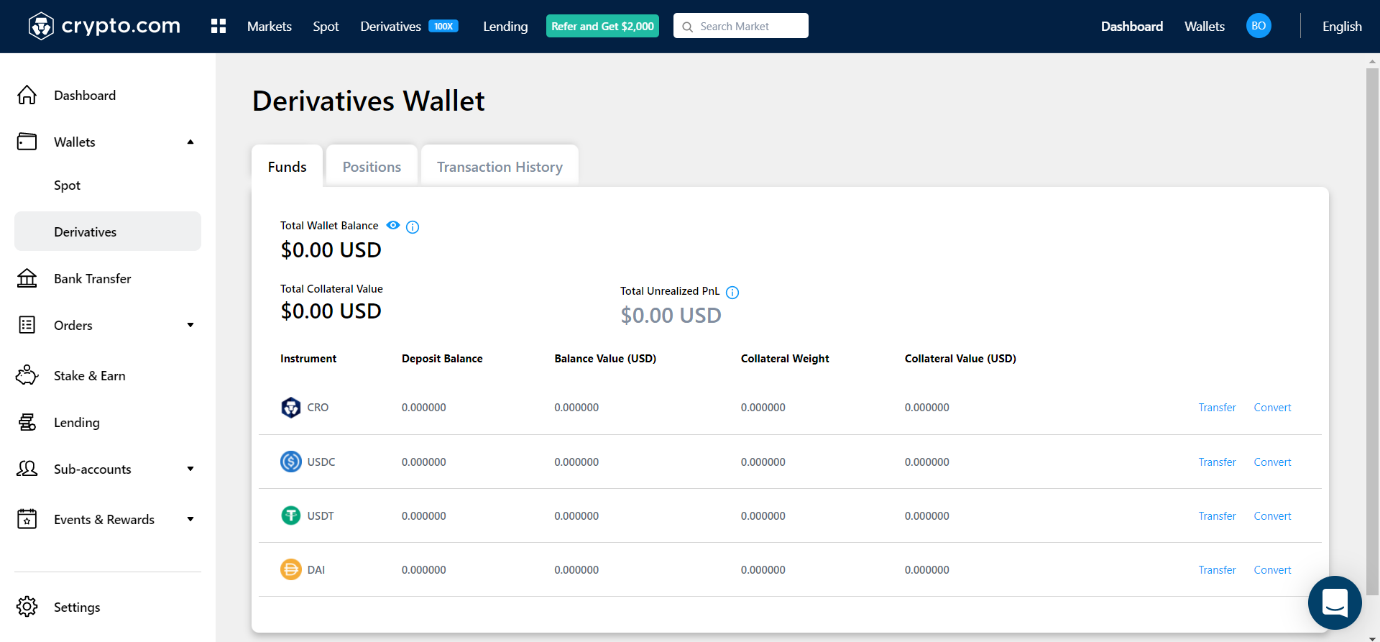Open the Transaction History tab
Screen dimensions: 1380x642
click(500, 166)
